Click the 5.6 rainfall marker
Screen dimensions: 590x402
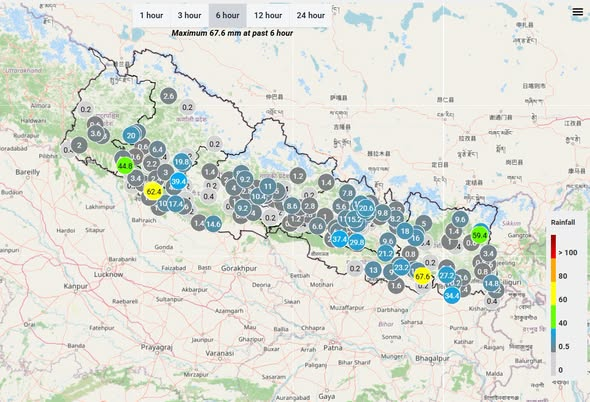click(x=341, y=206)
